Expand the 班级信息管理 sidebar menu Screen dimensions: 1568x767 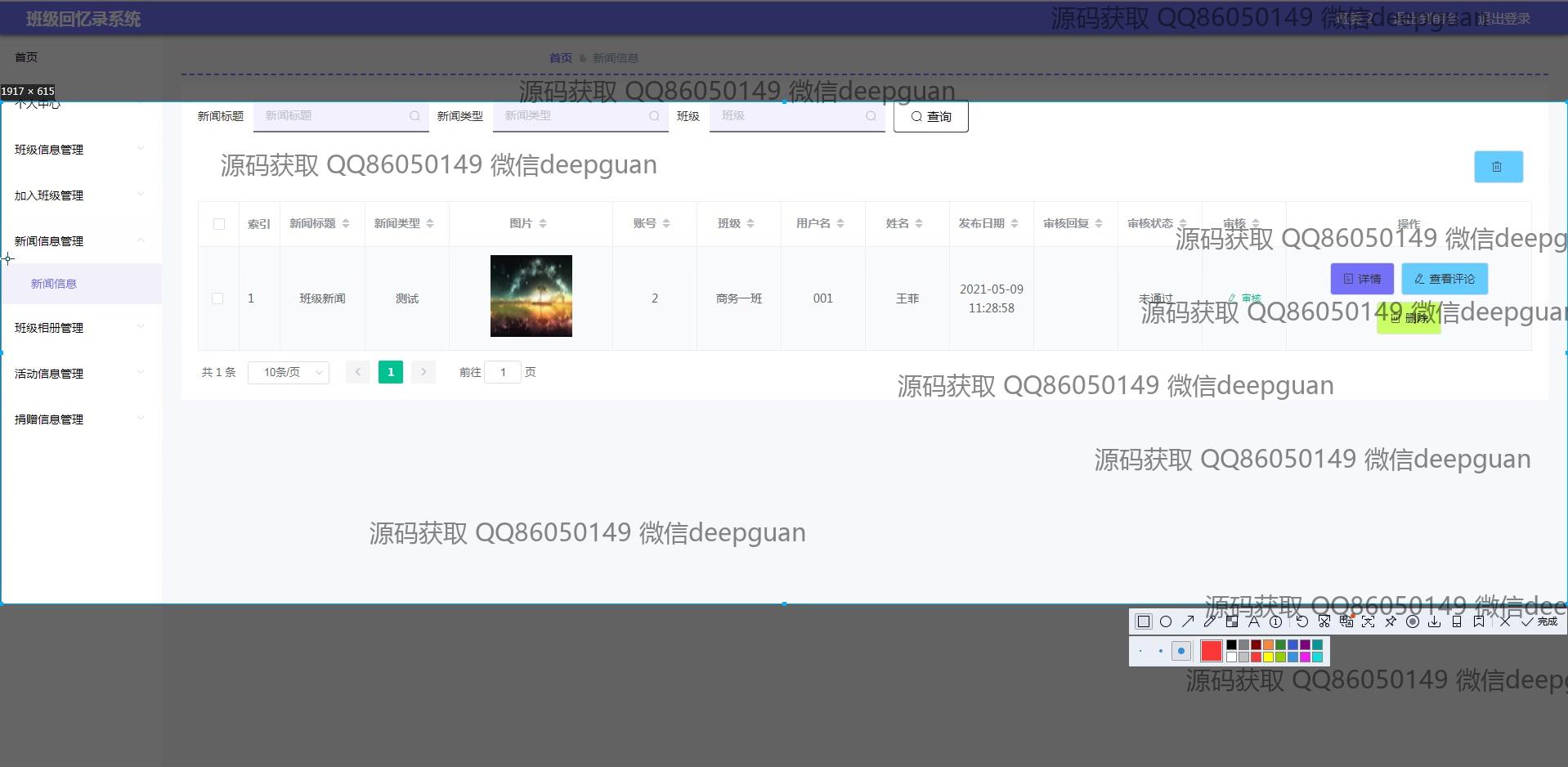point(80,150)
